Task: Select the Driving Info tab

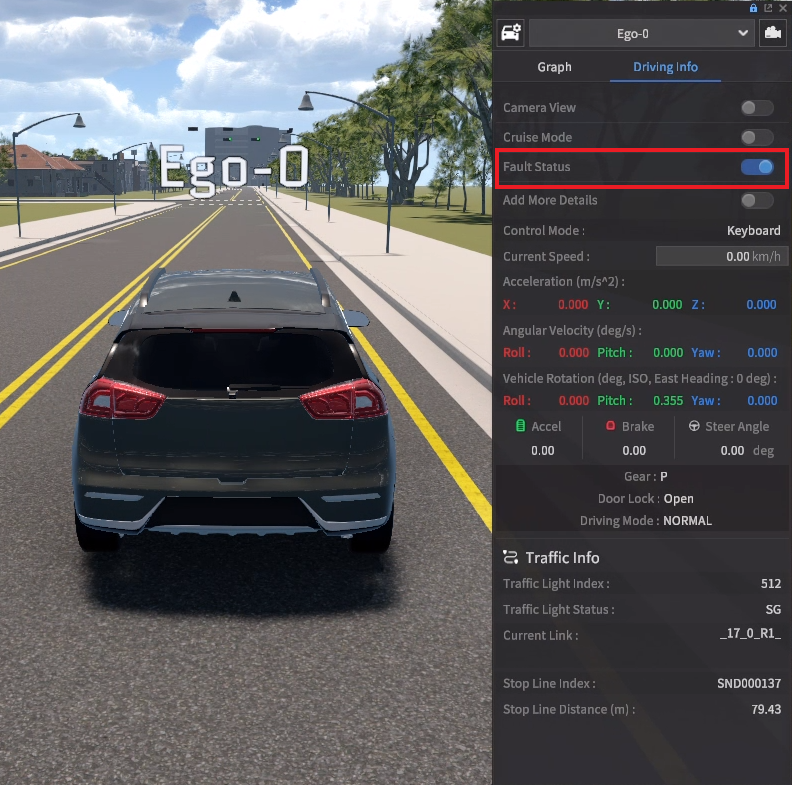Action: coord(666,67)
